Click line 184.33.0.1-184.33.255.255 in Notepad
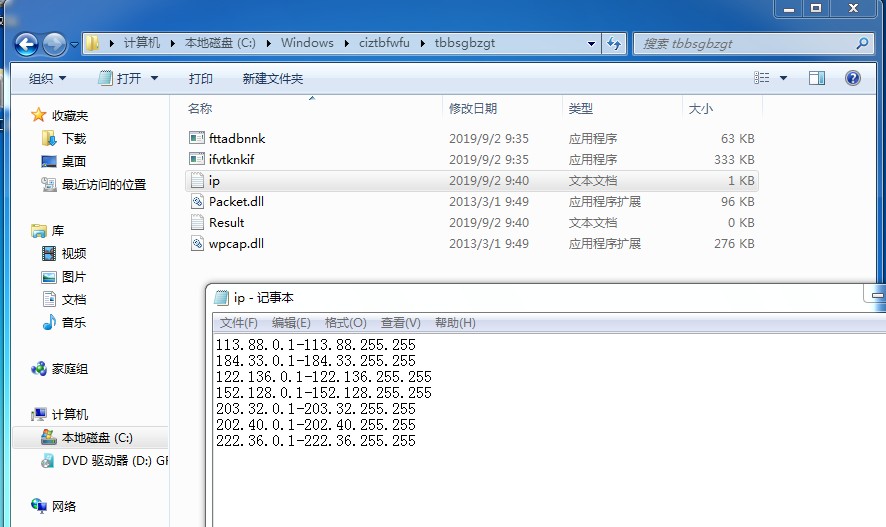Image resolution: width=886 pixels, height=527 pixels. click(x=315, y=360)
